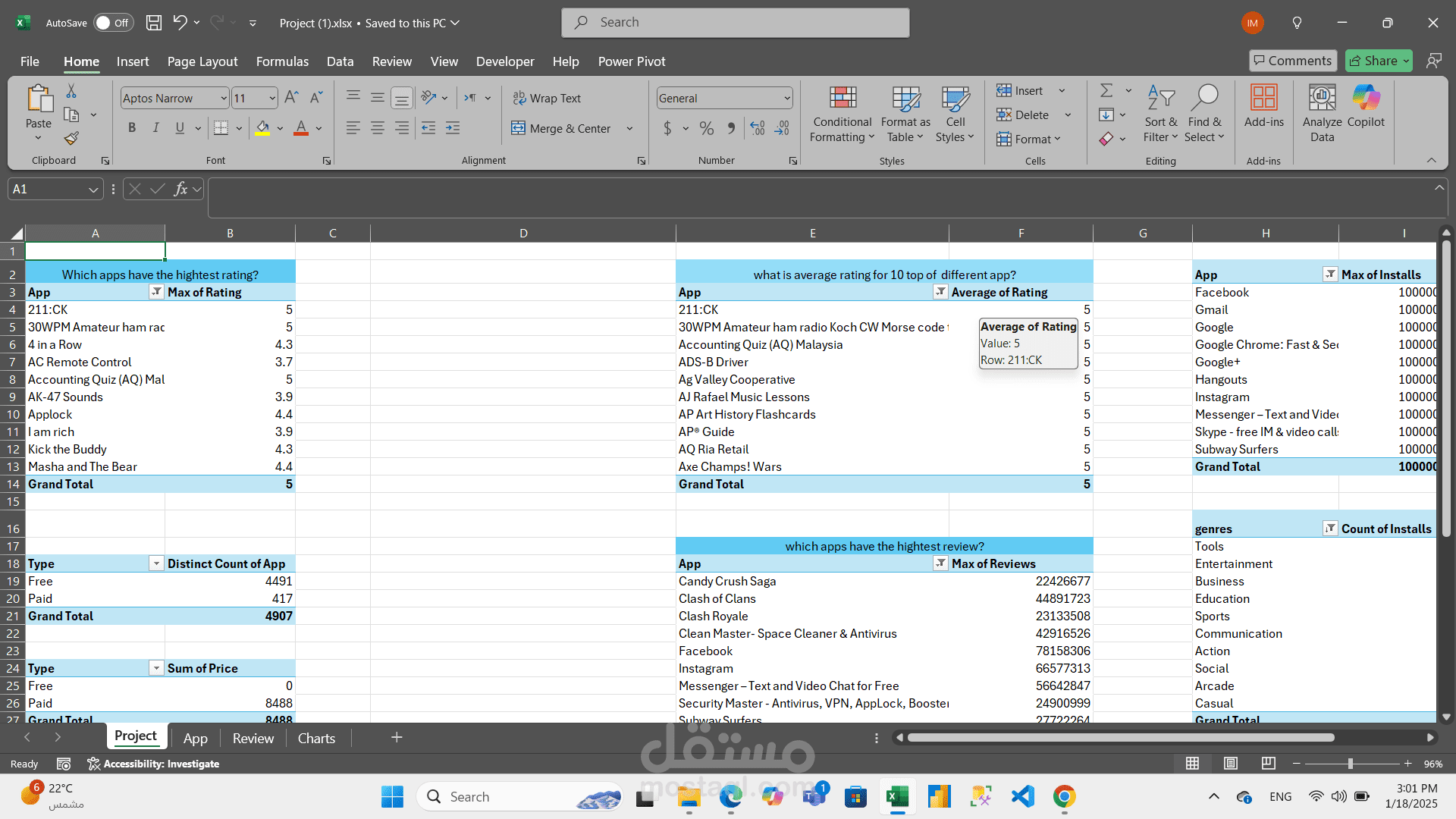Click the Cut scissors icon
Image resolution: width=1456 pixels, height=819 pixels.
[x=71, y=91]
